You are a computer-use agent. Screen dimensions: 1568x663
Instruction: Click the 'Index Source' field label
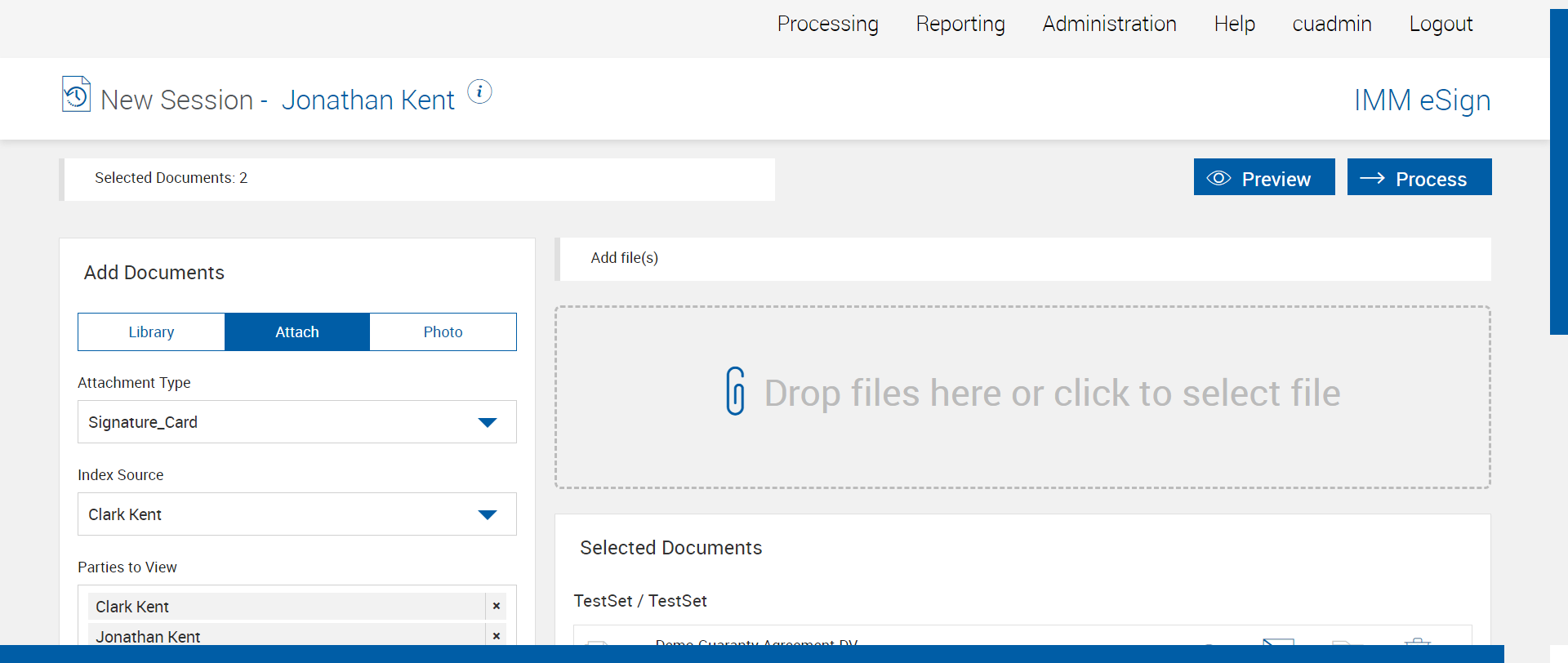click(120, 475)
